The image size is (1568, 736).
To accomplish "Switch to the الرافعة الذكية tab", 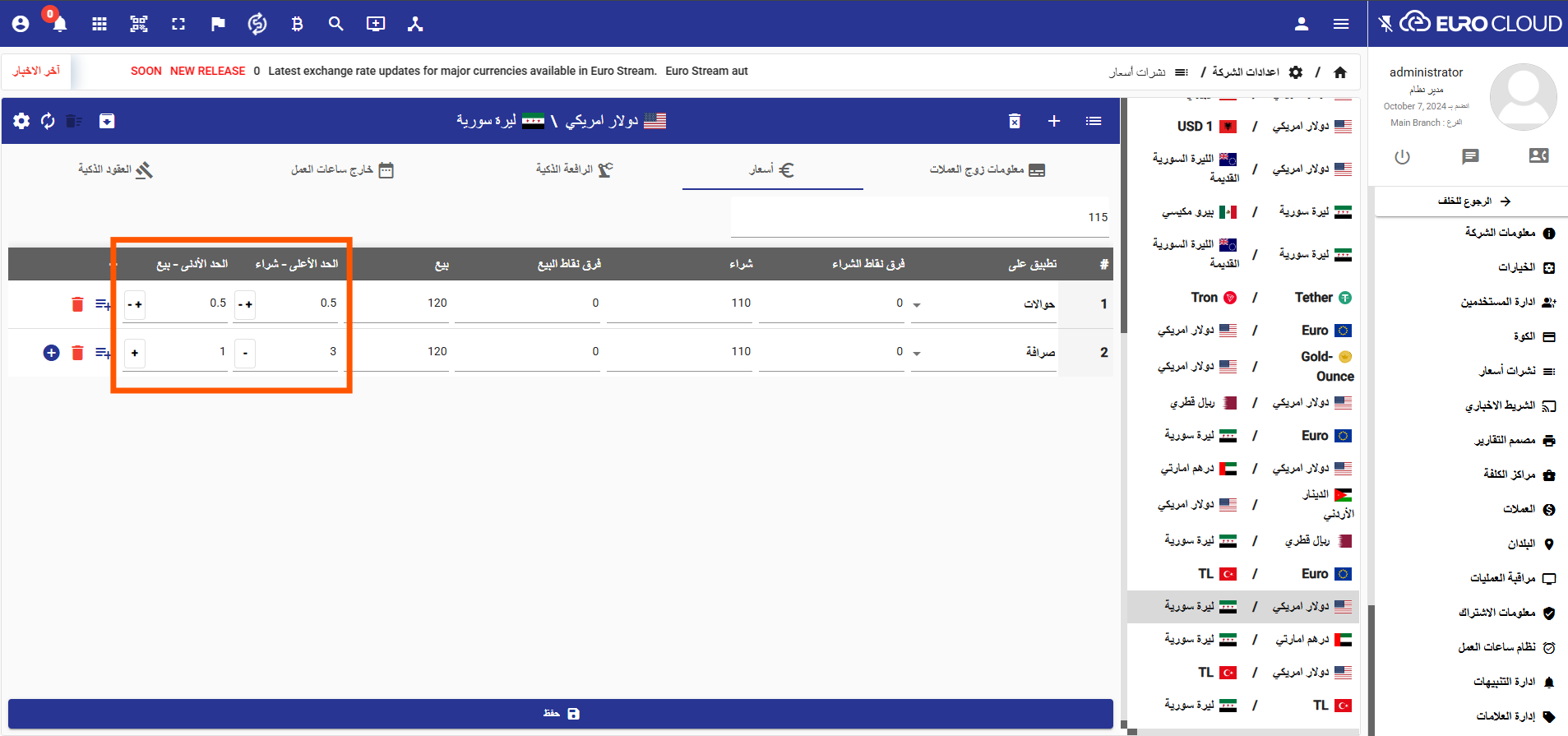I will [x=574, y=169].
